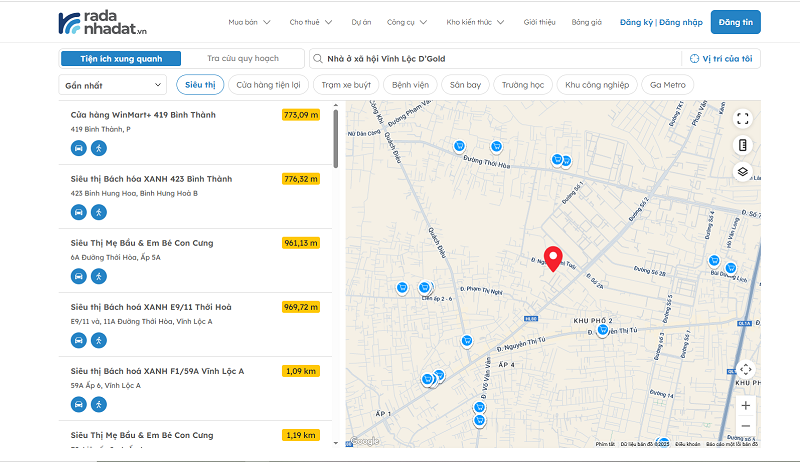Click car icon for WinMart+ 419 Bình Thành
800x462 pixels.
click(x=79, y=148)
